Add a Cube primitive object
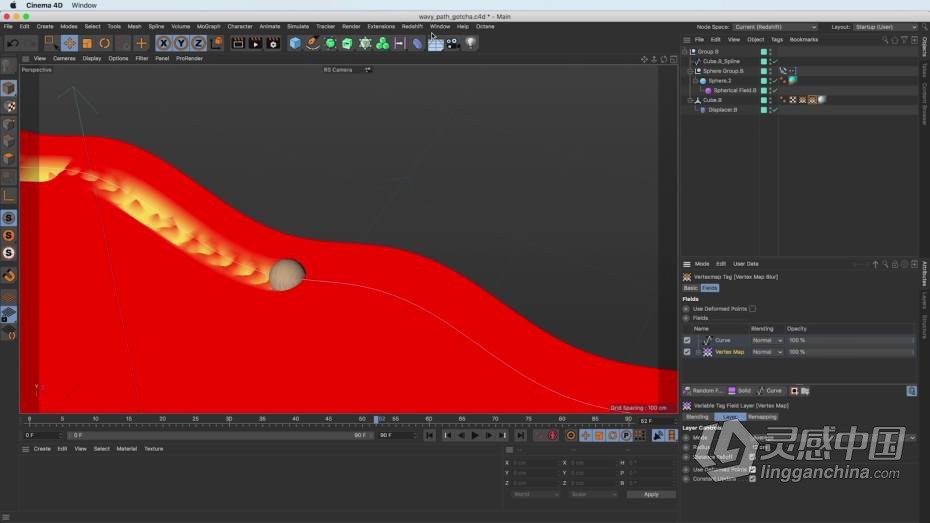 295,43
